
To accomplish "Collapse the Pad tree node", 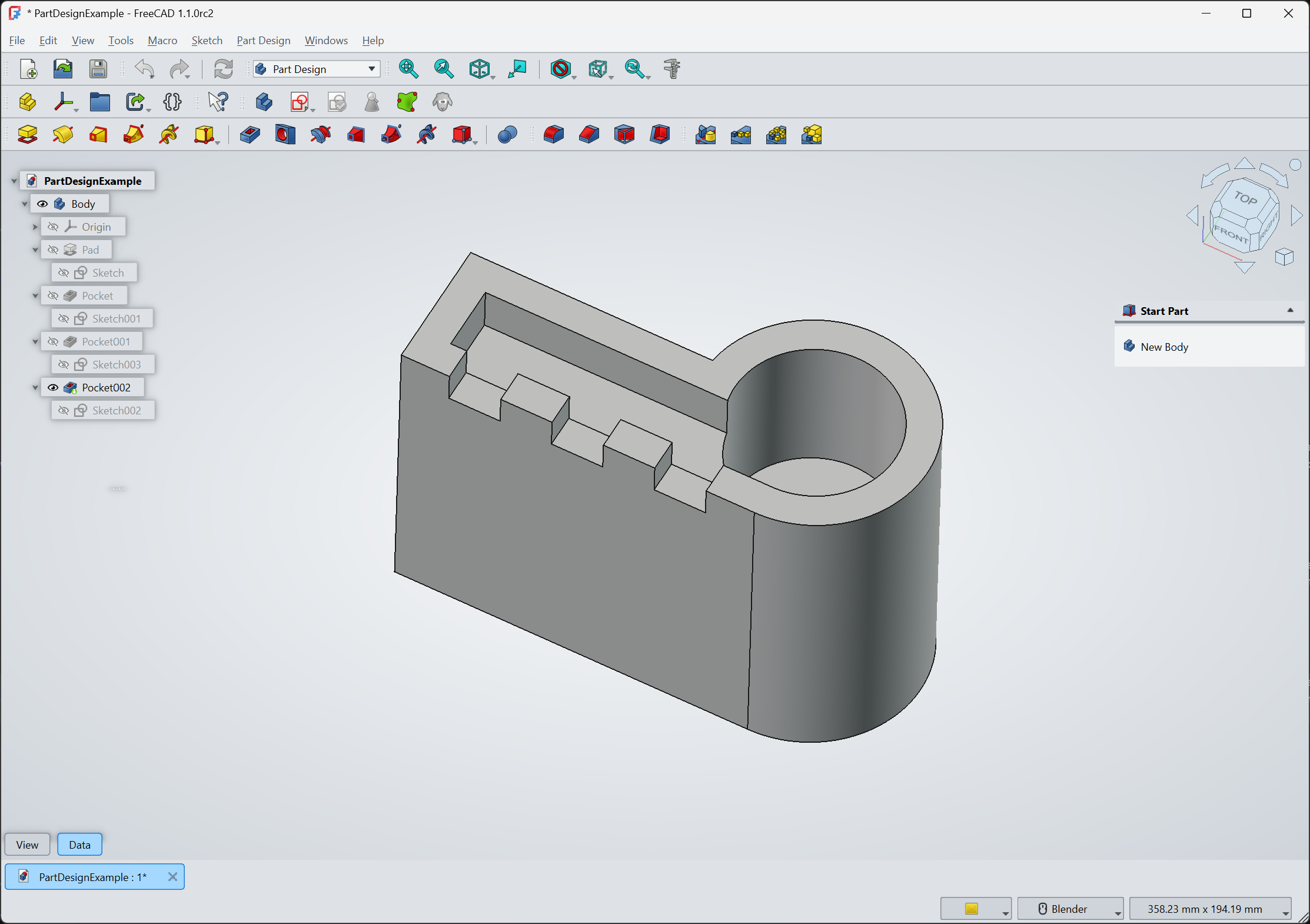I will pyautogui.click(x=35, y=250).
